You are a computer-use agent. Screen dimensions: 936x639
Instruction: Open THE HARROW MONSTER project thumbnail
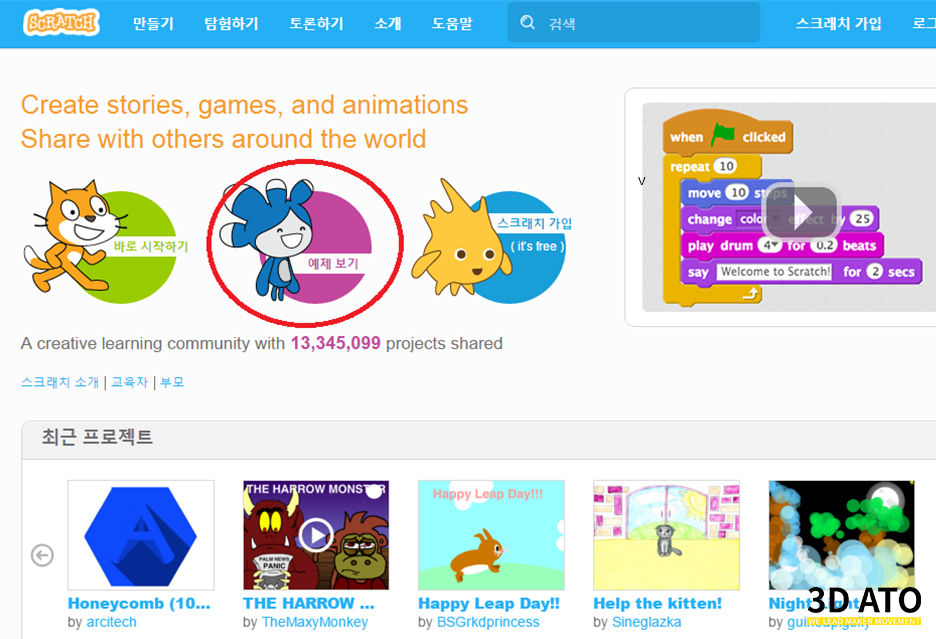click(x=316, y=535)
